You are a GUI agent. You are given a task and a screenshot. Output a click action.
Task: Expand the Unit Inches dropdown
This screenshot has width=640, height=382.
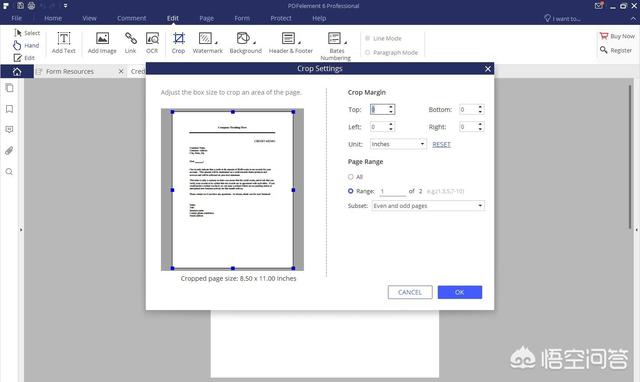398,144
